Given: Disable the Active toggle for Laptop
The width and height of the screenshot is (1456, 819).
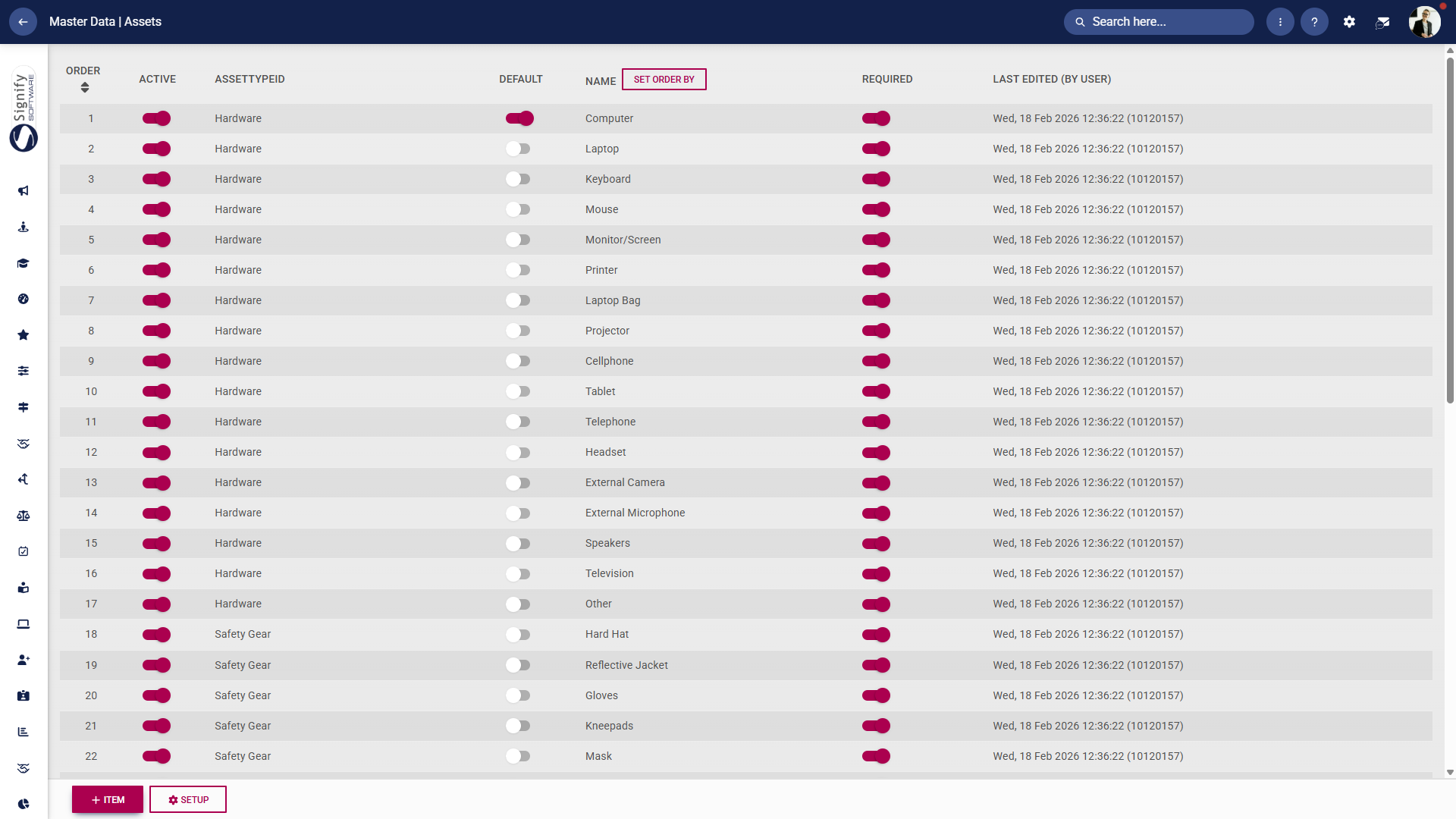Looking at the screenshot, I should click(156, 149).
